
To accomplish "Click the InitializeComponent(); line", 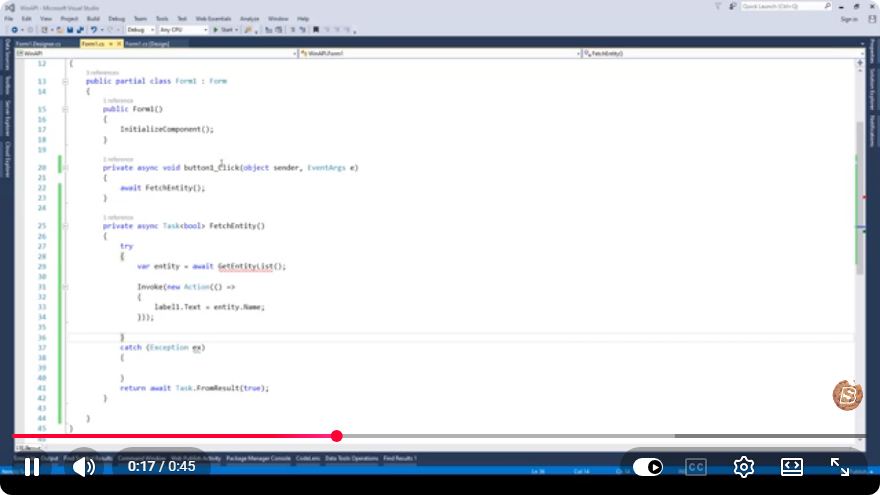I will pos(167,129).
